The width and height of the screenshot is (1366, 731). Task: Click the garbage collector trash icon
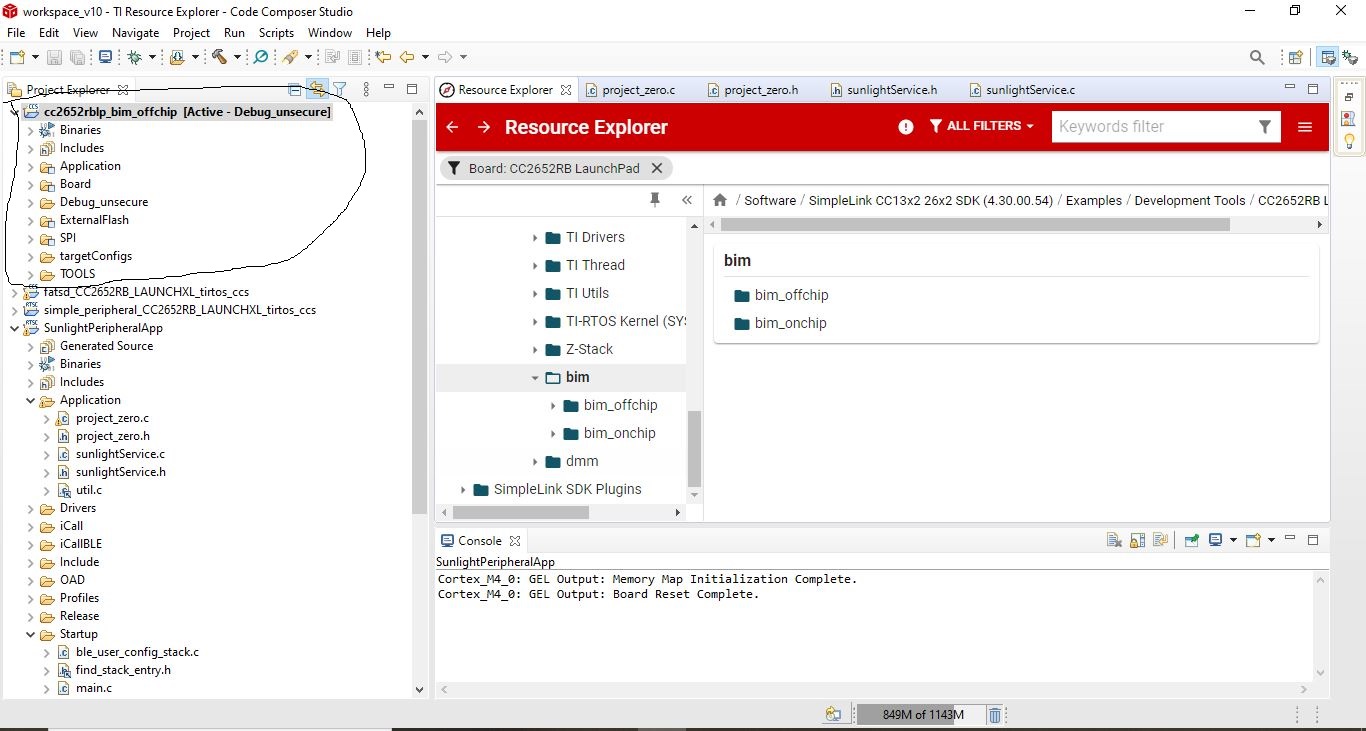(x=995, y=714)
